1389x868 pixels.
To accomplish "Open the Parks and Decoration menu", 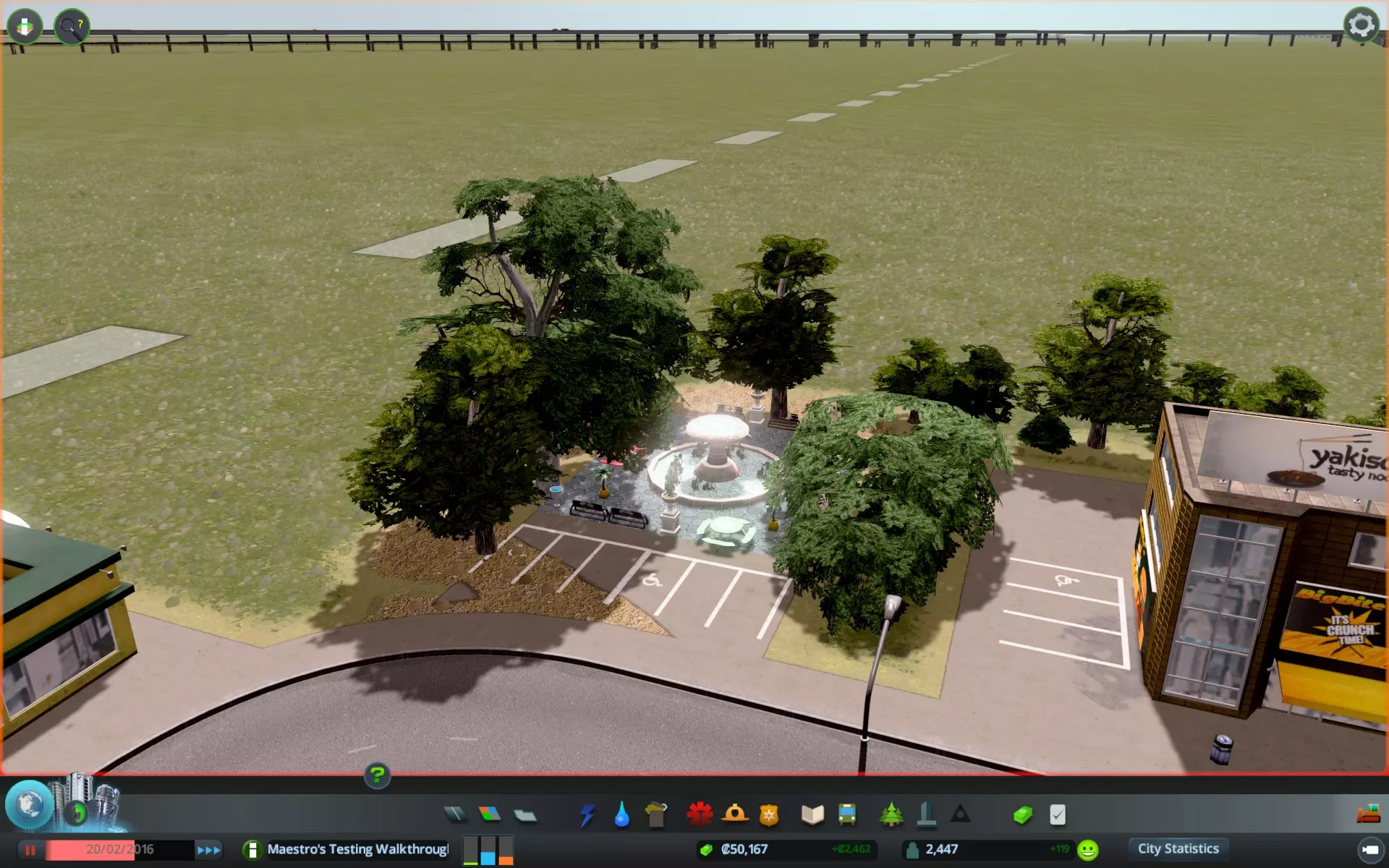I will [x=891, y=814].
